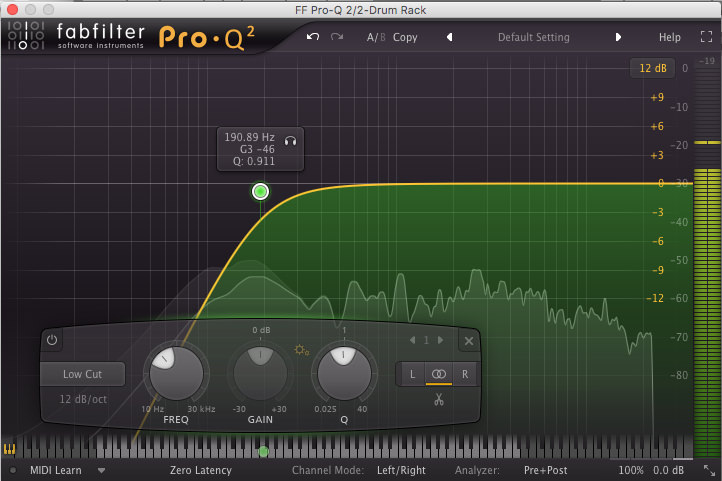The width and height of the screenshot is (722, 481).
Task: Open the Default Setting preset menu
Action: tap(534, 37)
